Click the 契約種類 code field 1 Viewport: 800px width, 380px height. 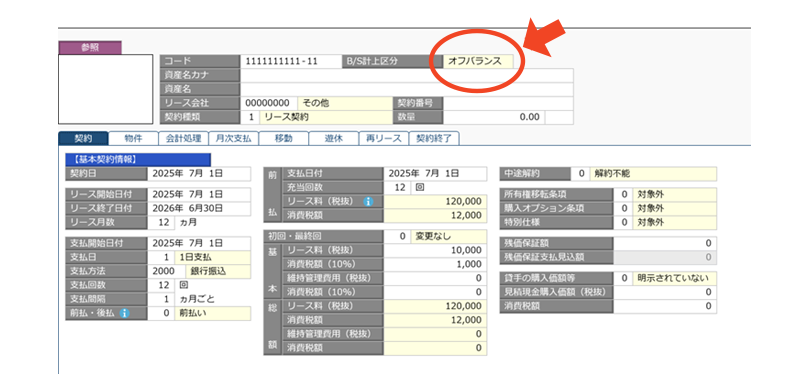(x=250, y=117)
